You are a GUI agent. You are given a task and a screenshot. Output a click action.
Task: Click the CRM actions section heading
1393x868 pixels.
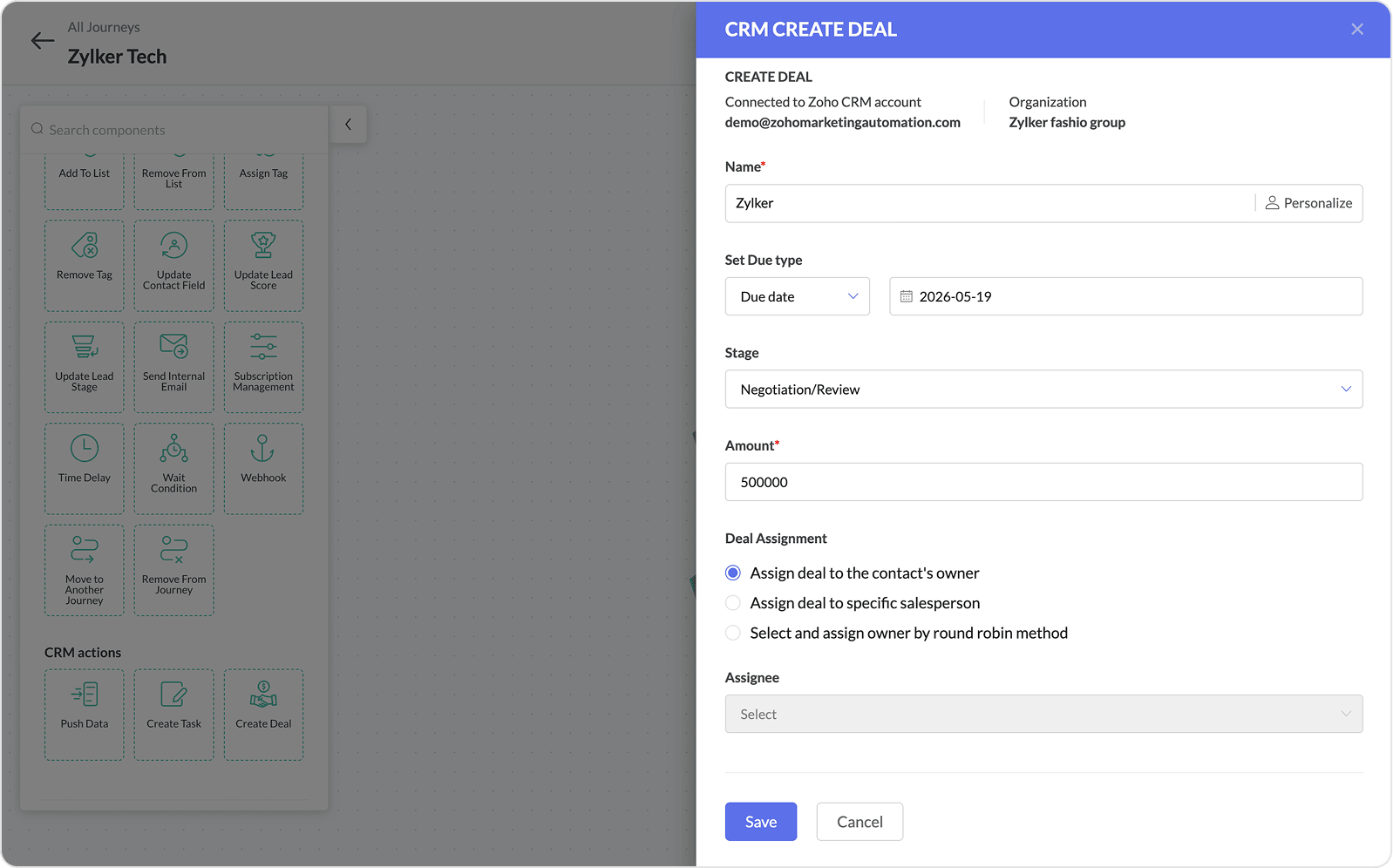click(x=83, y=653)
